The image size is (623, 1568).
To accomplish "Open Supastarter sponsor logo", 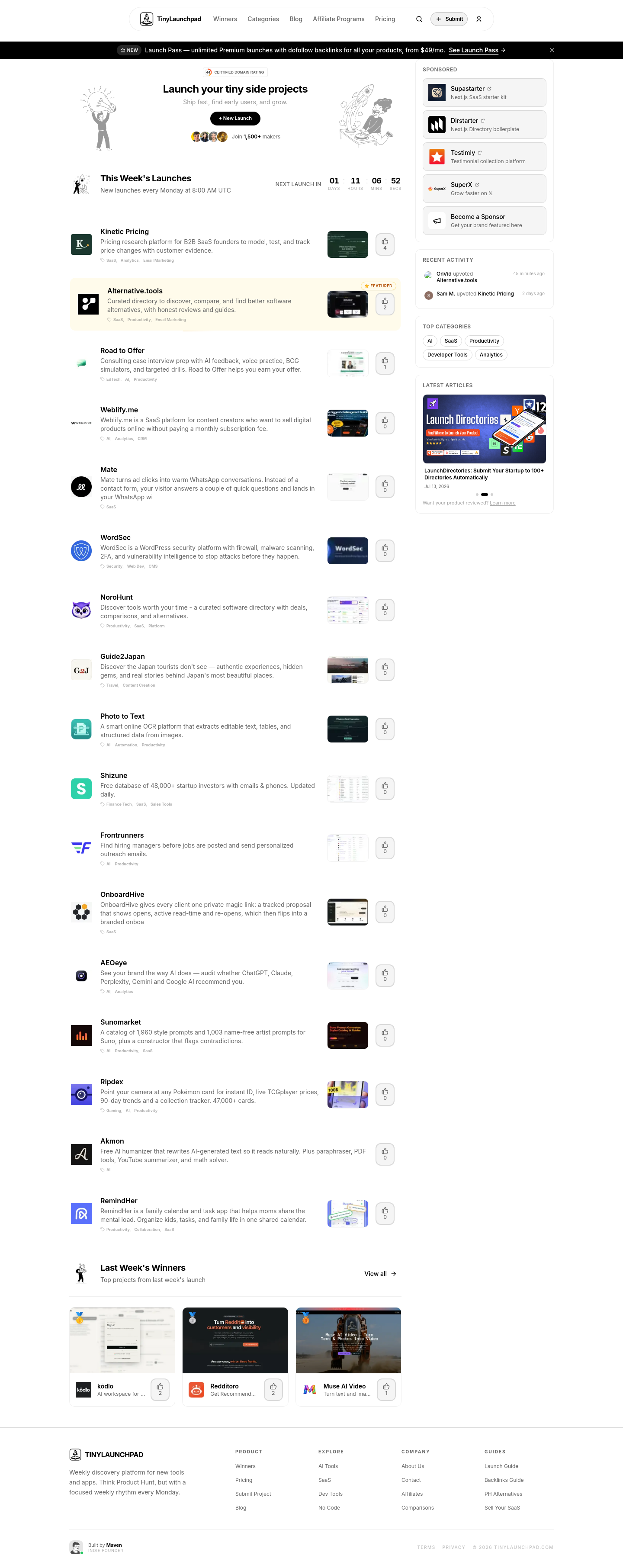I will 437,93.
